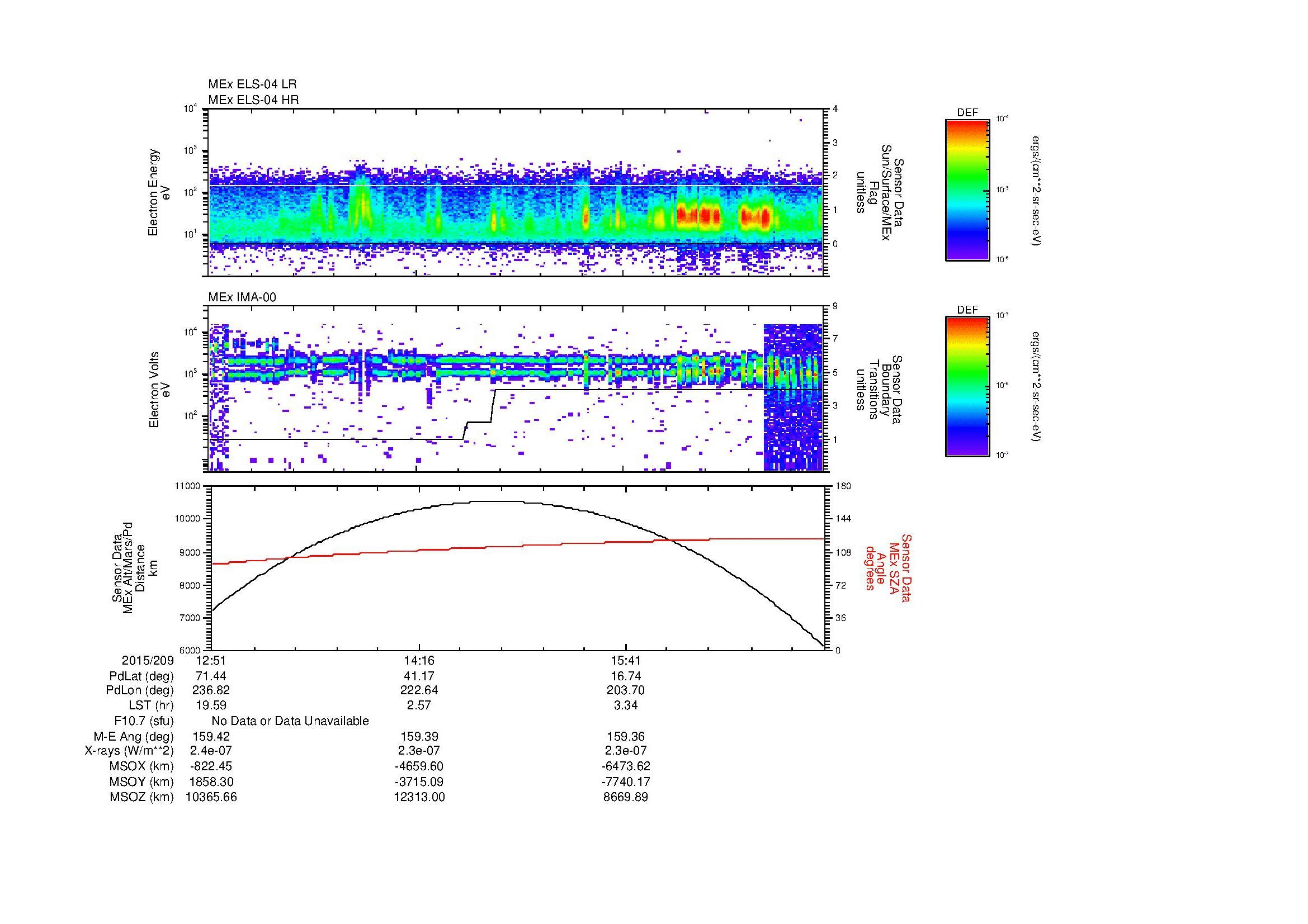
Task: Click M-E Ang value '159.39'
Action: [419, 736]
